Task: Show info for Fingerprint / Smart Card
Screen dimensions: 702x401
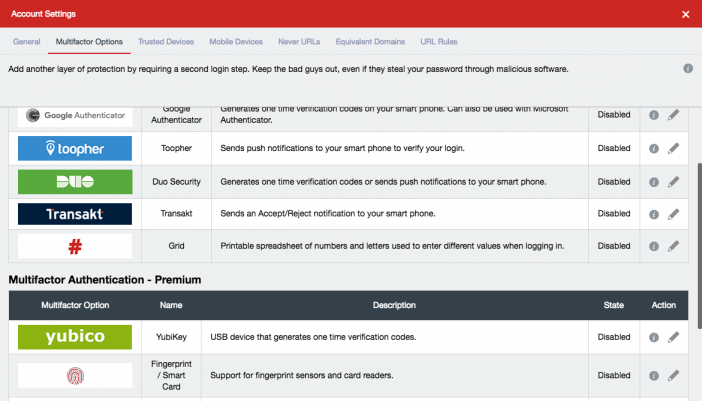Action: [x=654, y=375]
